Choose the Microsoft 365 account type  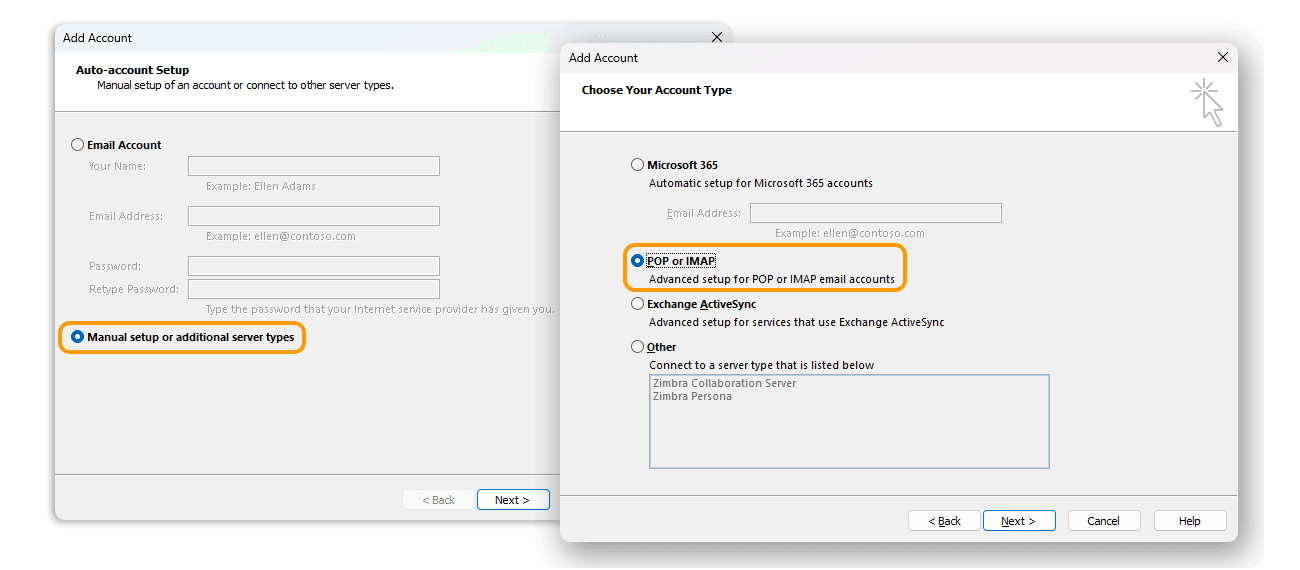tap(638, 165)
